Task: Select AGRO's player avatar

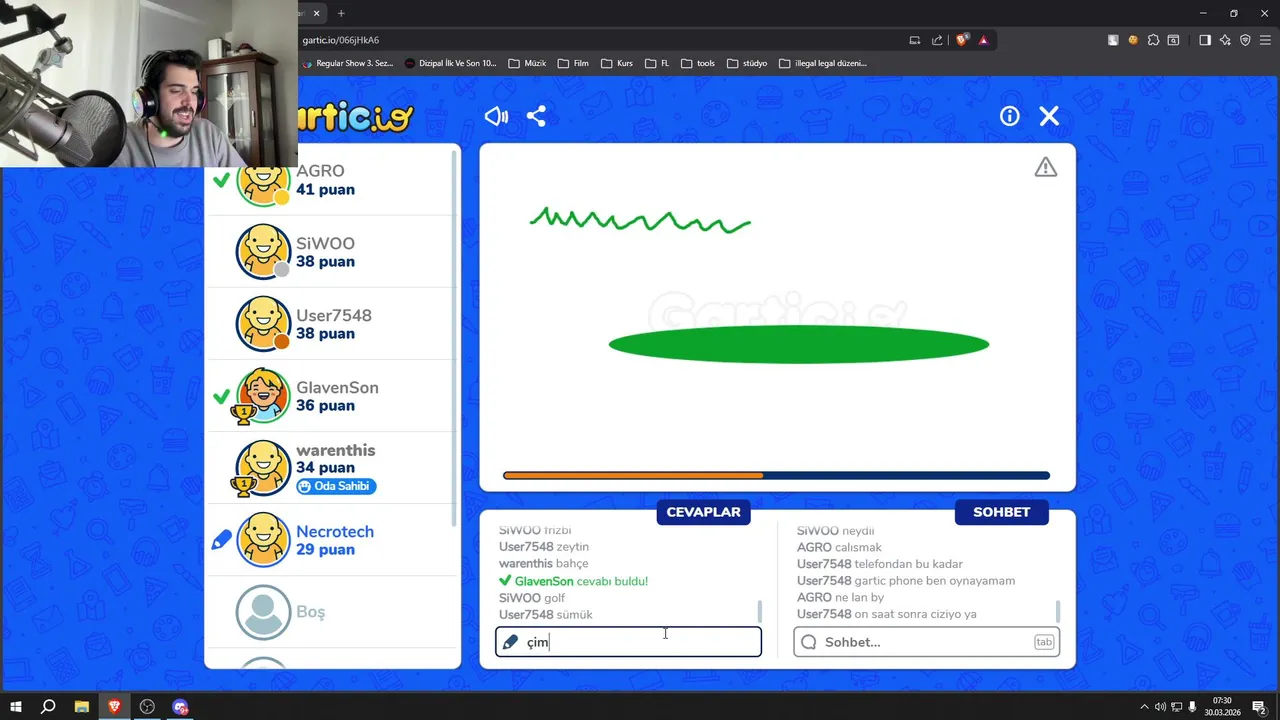Action: tap(263, 180)
